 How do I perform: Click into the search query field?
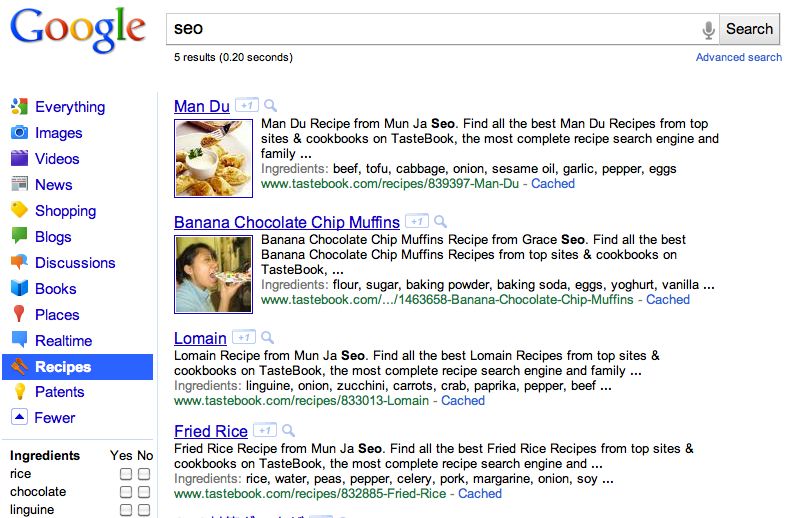coord(430,29)
